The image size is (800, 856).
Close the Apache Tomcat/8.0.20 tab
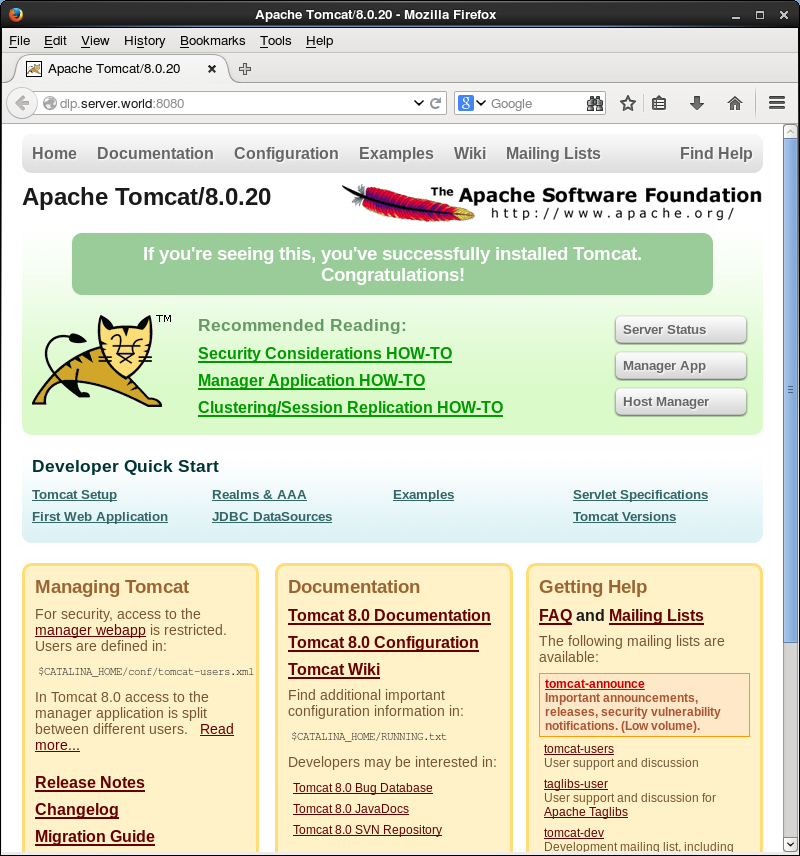click(212, 69)
